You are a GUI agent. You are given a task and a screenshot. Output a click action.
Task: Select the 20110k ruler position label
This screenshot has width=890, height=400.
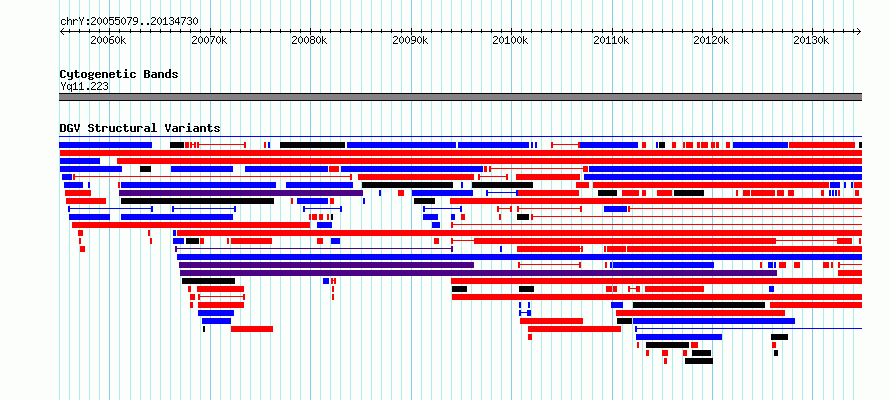coord(611,40)
